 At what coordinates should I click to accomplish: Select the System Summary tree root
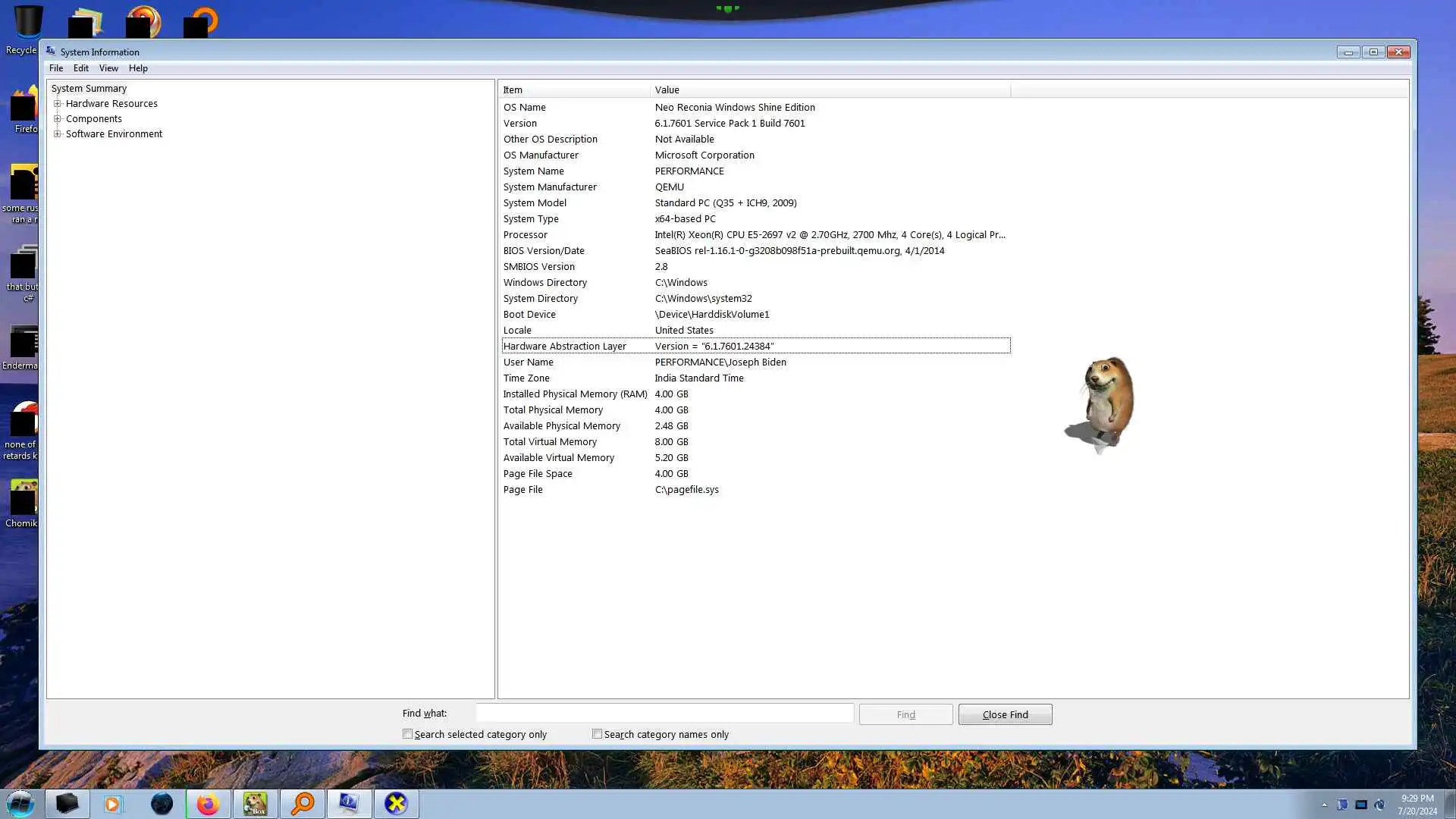[x=89, y=89]
